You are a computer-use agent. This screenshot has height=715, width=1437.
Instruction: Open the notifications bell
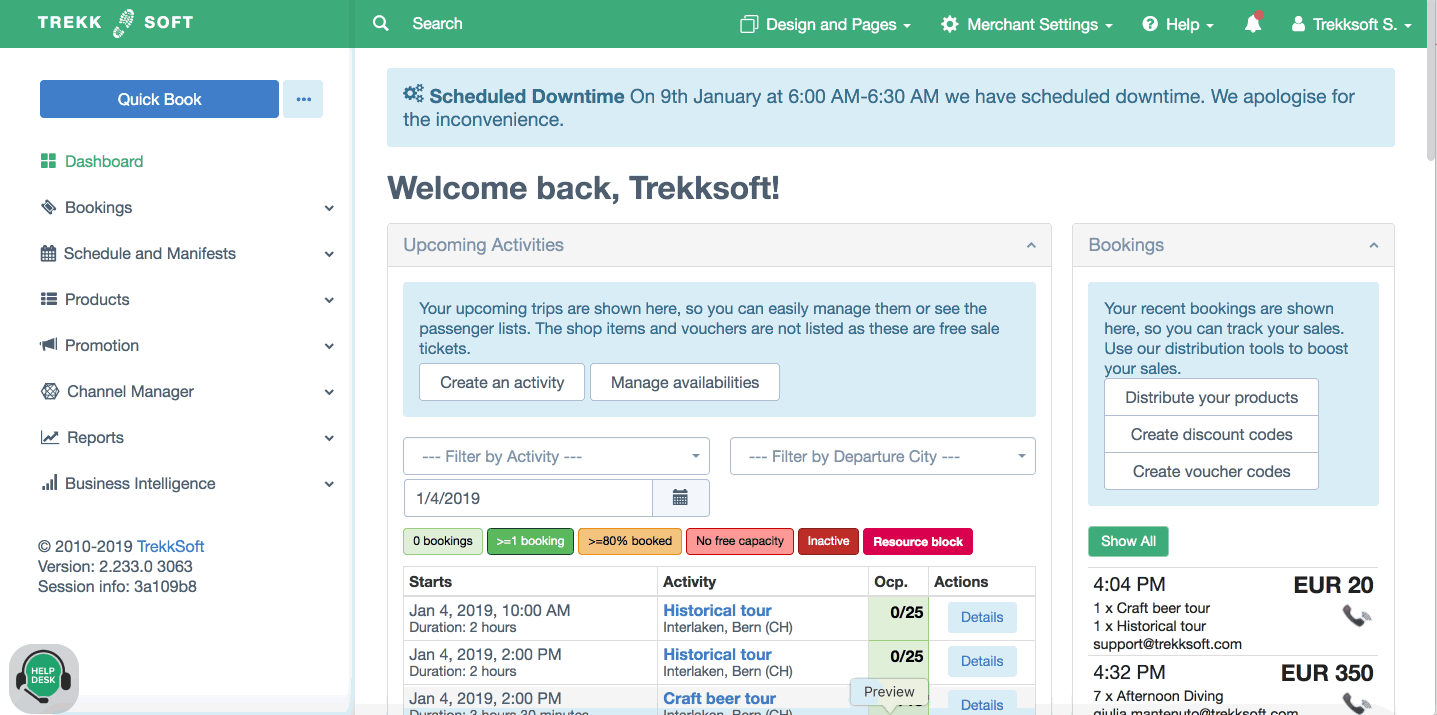pos(1252,23)
